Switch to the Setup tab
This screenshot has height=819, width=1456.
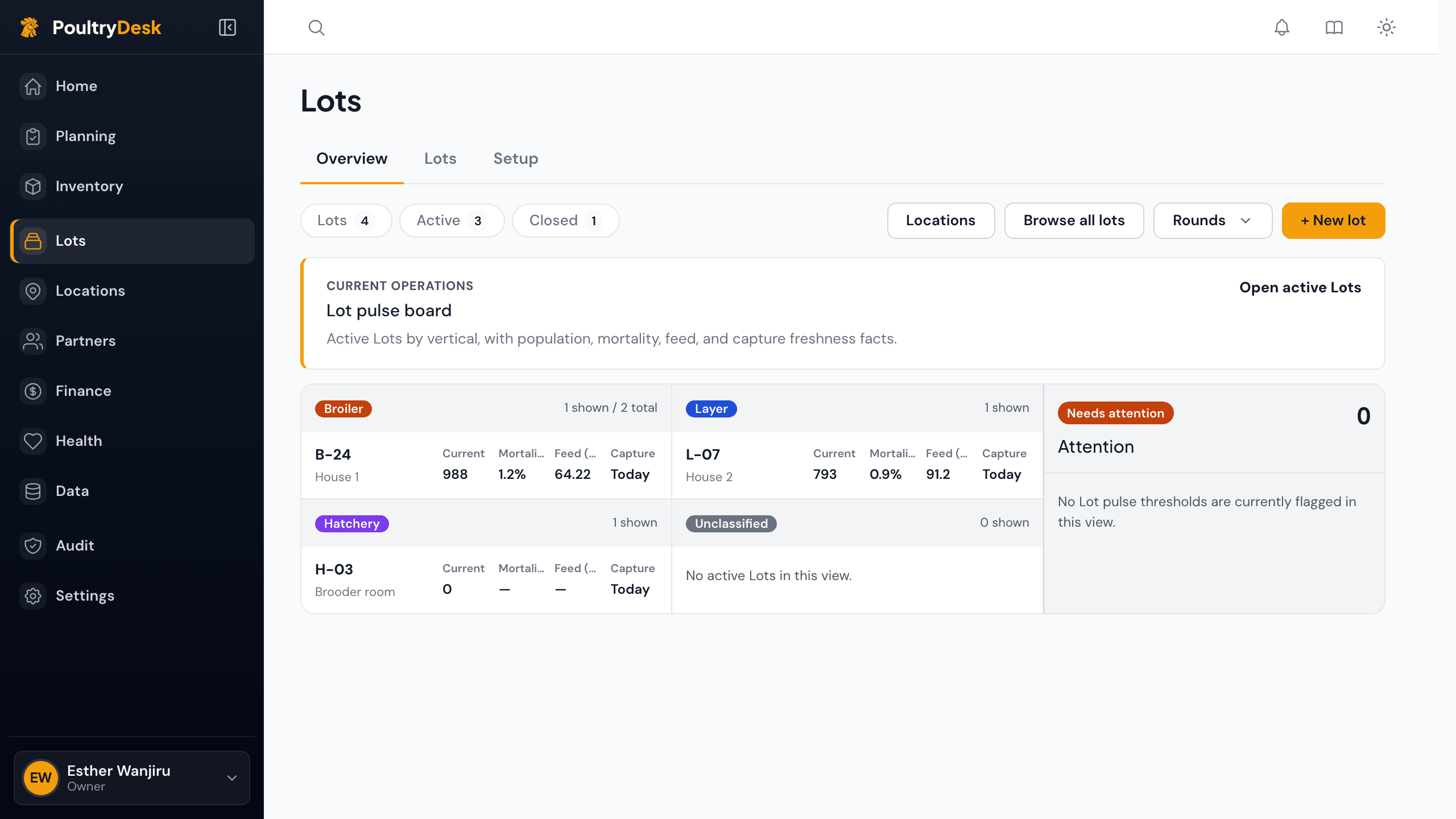[x=515, y=159]
